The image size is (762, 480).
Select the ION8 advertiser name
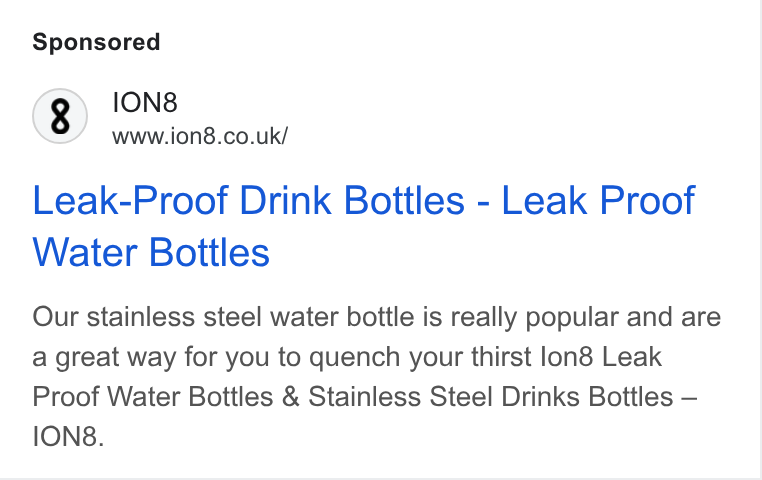click(x=145, y=103)
